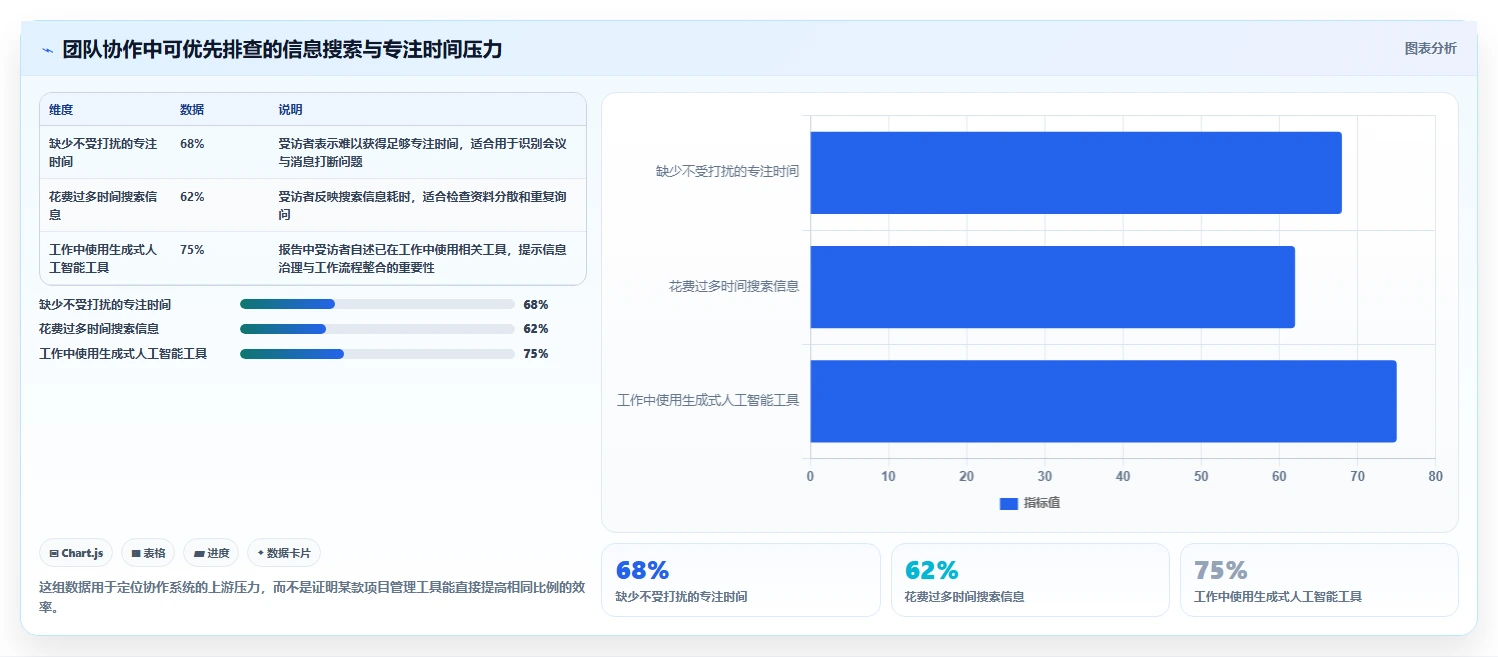The width and height of the screenshot is (1498, 657).
Task: Toggle the 指标值 legend swatch
Action: pos(1008,503)
